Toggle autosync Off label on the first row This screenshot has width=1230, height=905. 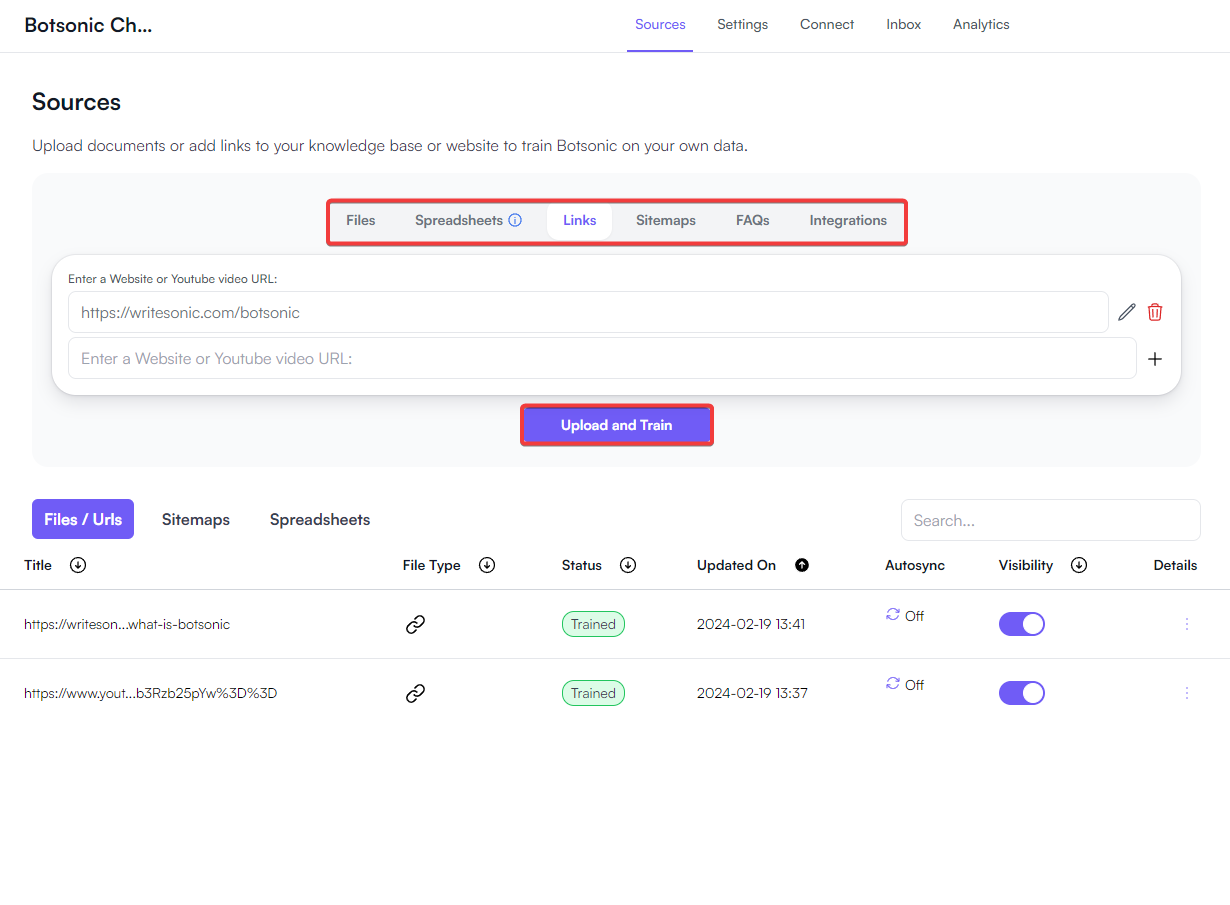[912, 615]
